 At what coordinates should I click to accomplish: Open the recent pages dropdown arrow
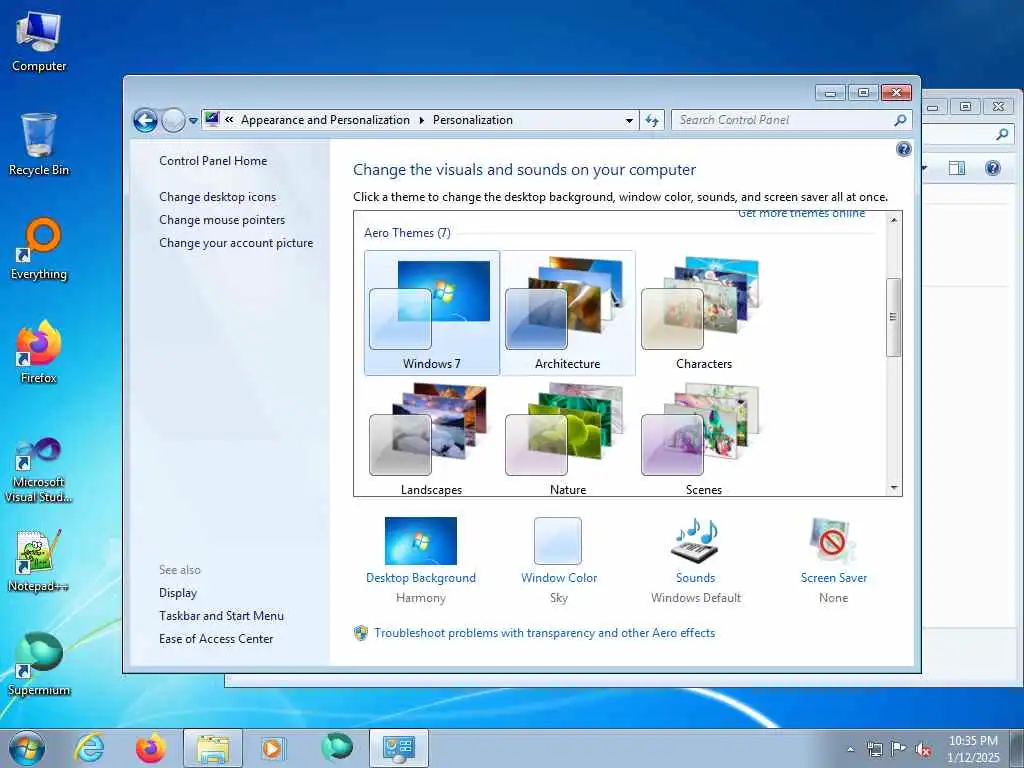point(193,121)
